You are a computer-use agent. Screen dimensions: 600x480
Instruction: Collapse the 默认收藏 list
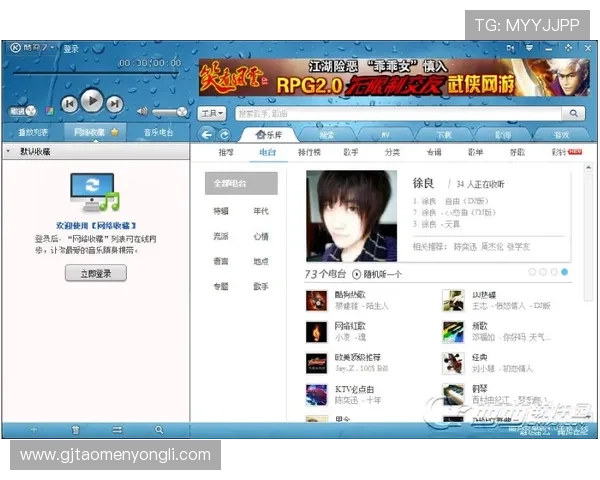tap(8, 152)
